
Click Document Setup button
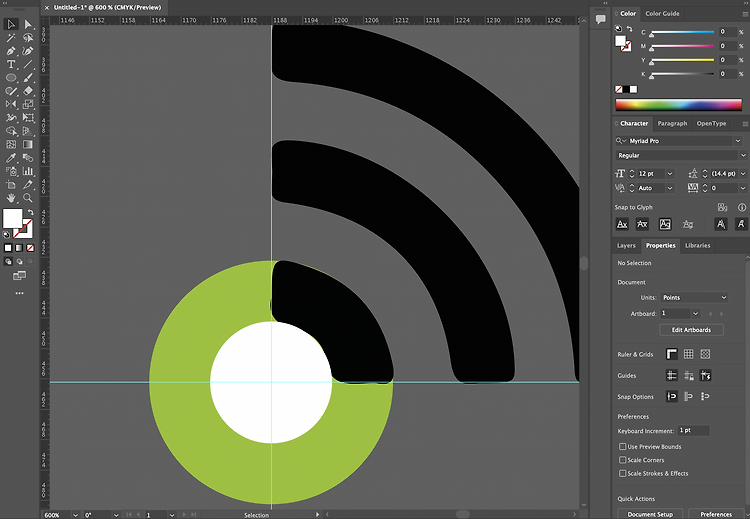650,514
